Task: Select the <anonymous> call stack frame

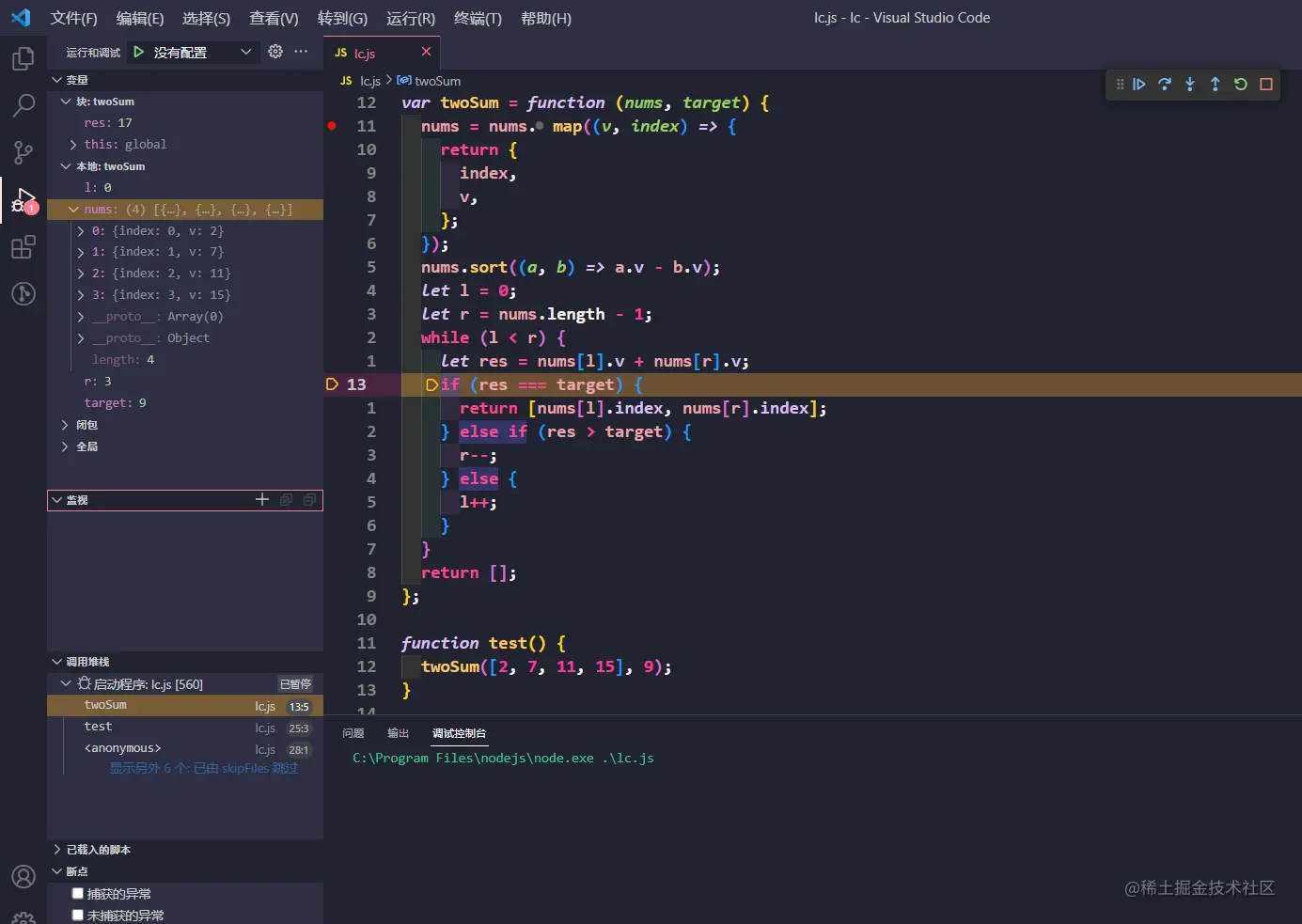Action: point(185,748)
